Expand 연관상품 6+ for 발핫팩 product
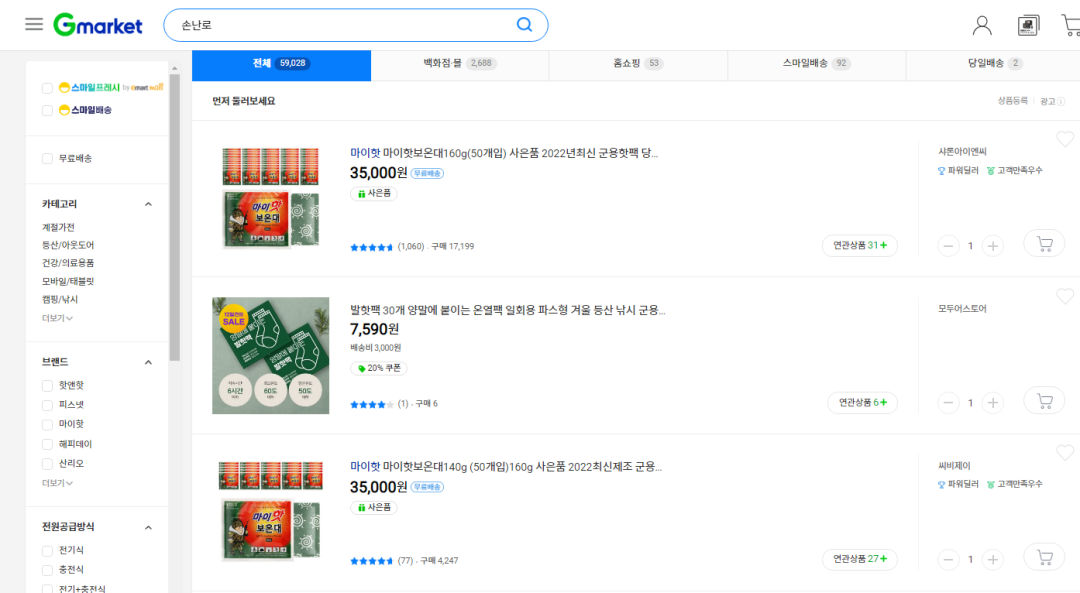 coord(862,402)
